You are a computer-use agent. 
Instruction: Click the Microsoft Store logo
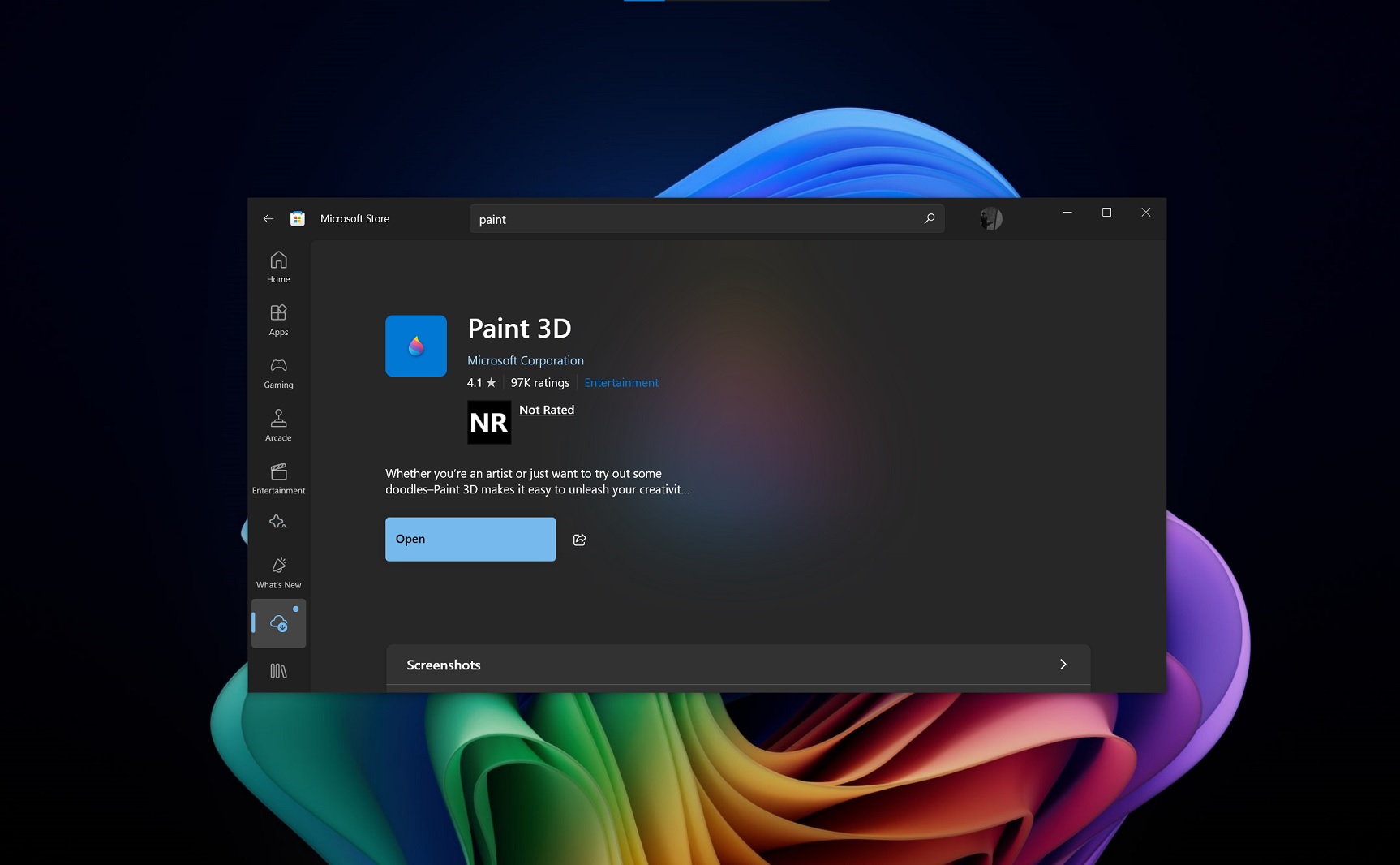(x=298, y=218)
